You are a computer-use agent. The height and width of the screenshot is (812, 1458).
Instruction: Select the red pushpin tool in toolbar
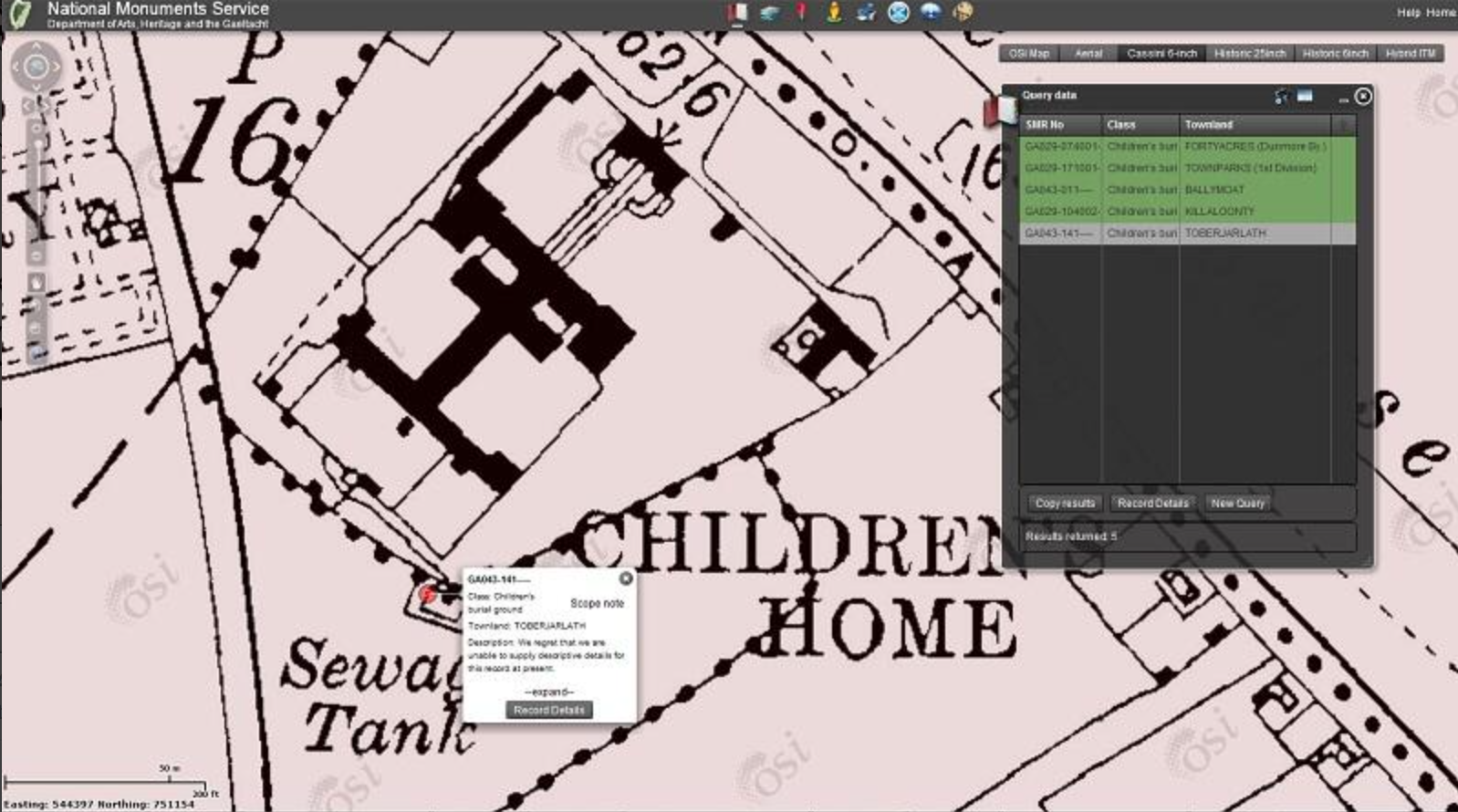click(801, 12)
